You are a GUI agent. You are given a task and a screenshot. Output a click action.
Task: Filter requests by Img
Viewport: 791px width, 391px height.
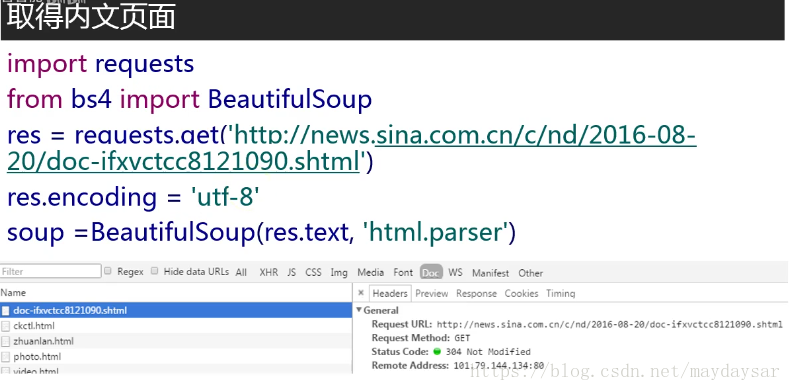[339, 272]
